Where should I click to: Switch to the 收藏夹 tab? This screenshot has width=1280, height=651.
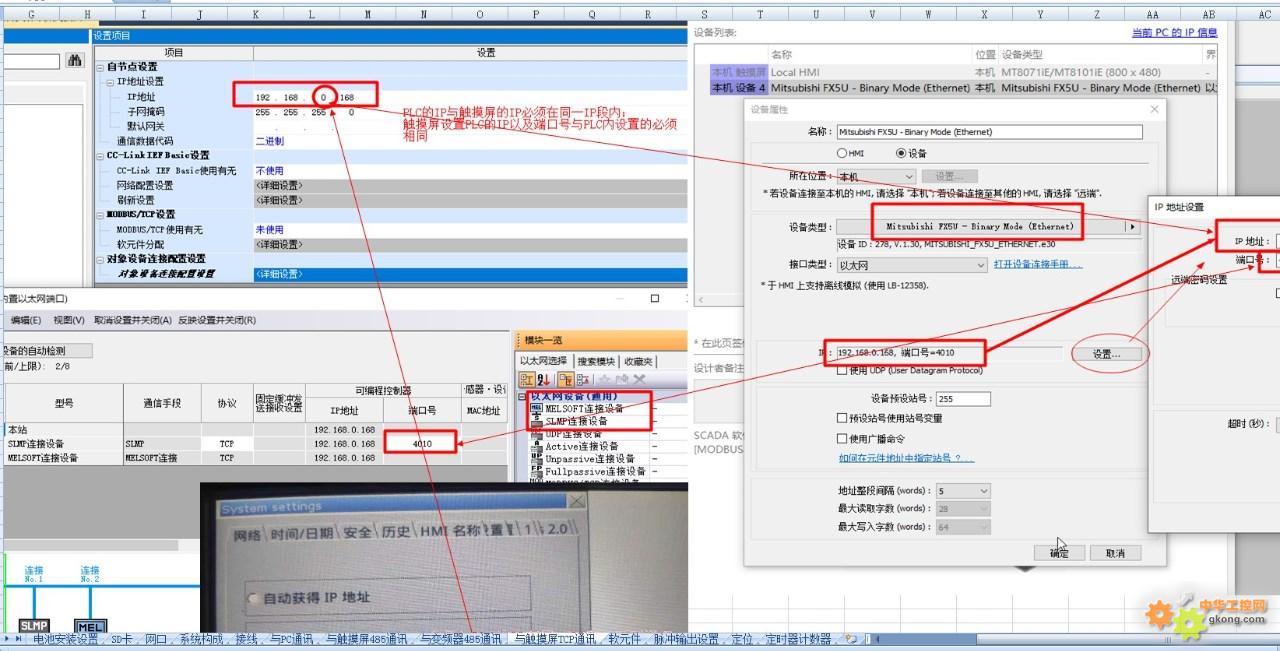tap(638, 361)
